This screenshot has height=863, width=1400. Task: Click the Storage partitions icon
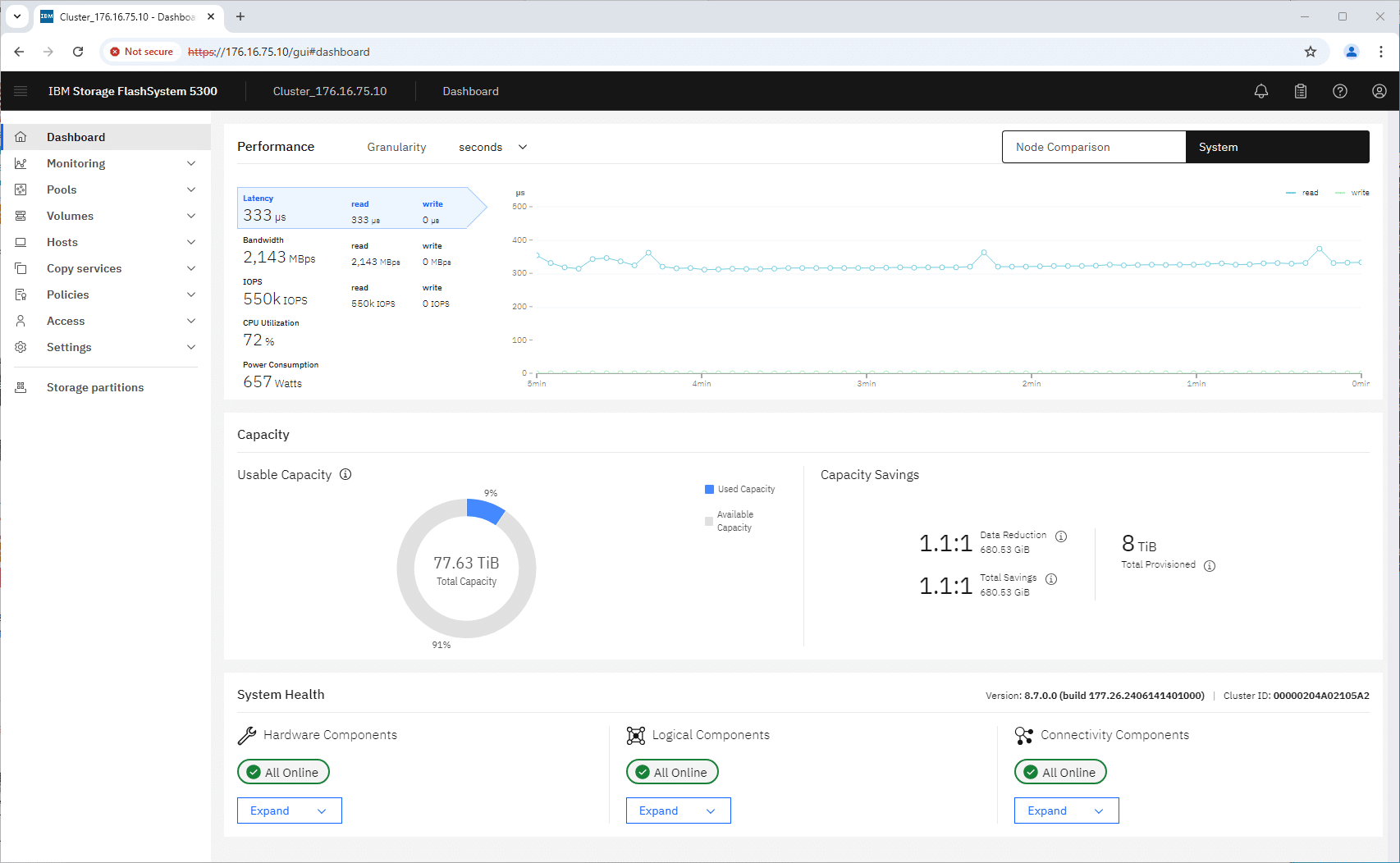[21, 387]
